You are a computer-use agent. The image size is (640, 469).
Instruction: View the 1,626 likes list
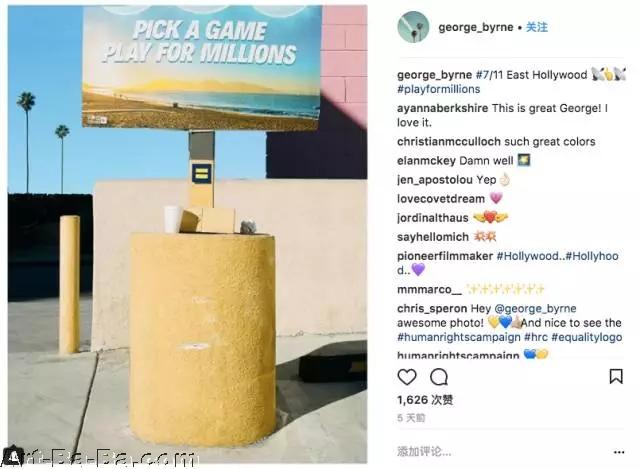(x=425, y=400)
